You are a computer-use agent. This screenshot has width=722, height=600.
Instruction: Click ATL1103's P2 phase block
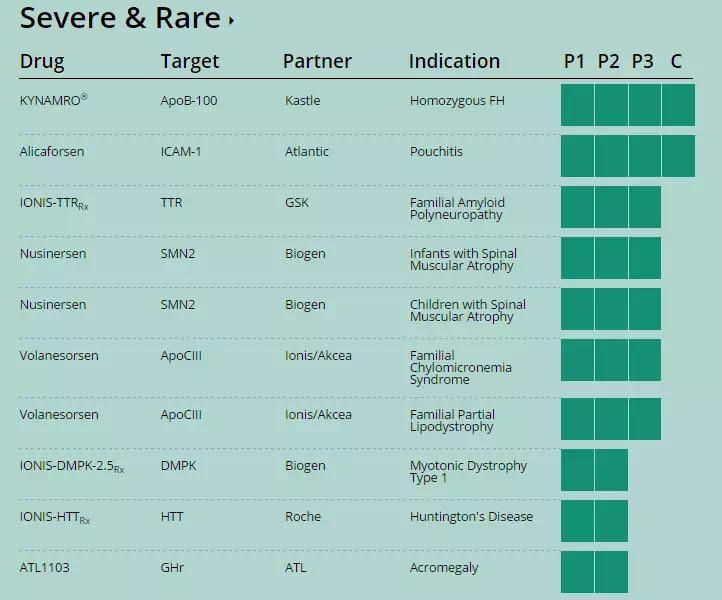(611, 572)
